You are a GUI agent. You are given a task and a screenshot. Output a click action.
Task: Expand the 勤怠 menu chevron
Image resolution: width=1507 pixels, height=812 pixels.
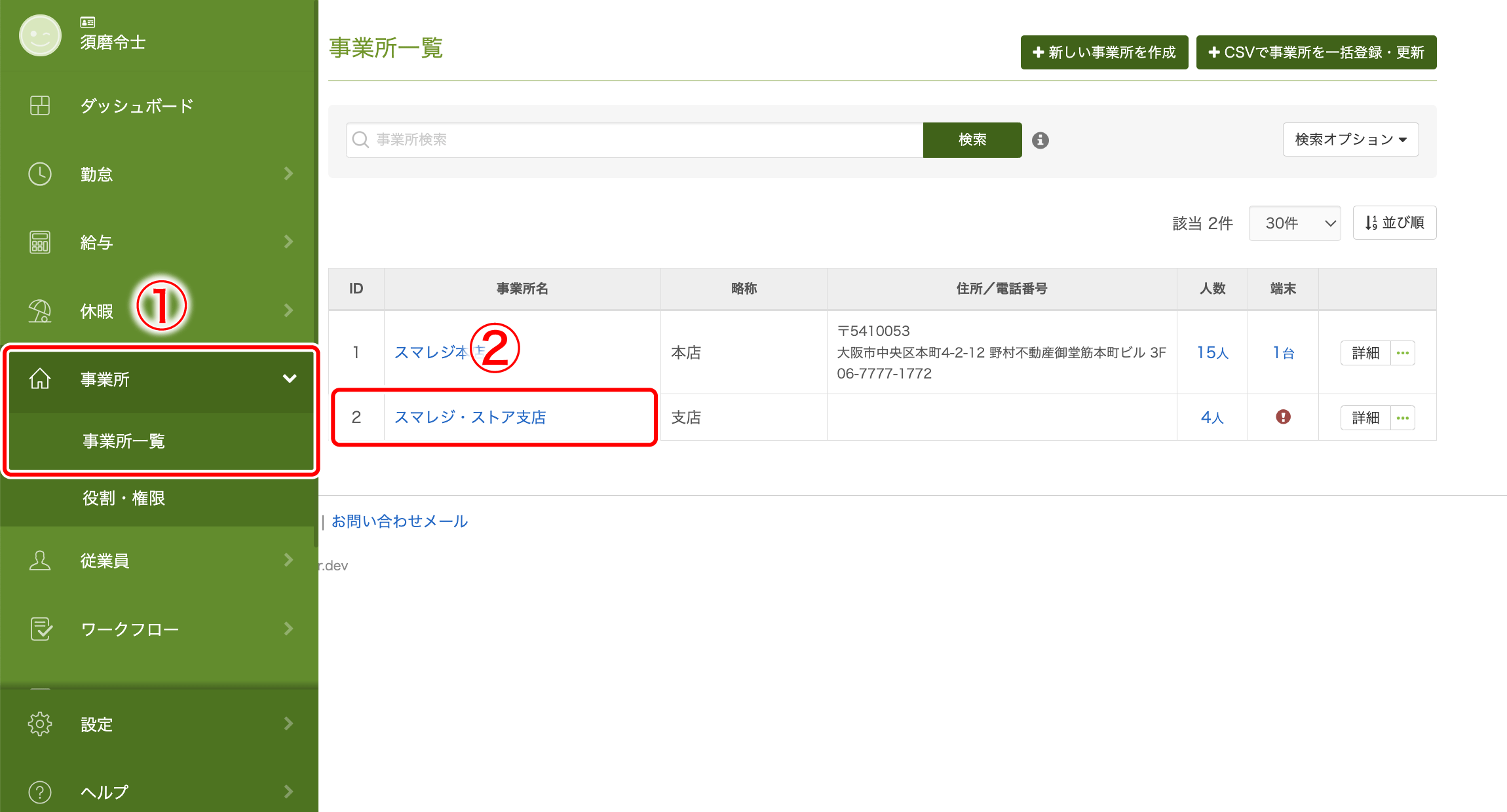(x=288, y=174)
